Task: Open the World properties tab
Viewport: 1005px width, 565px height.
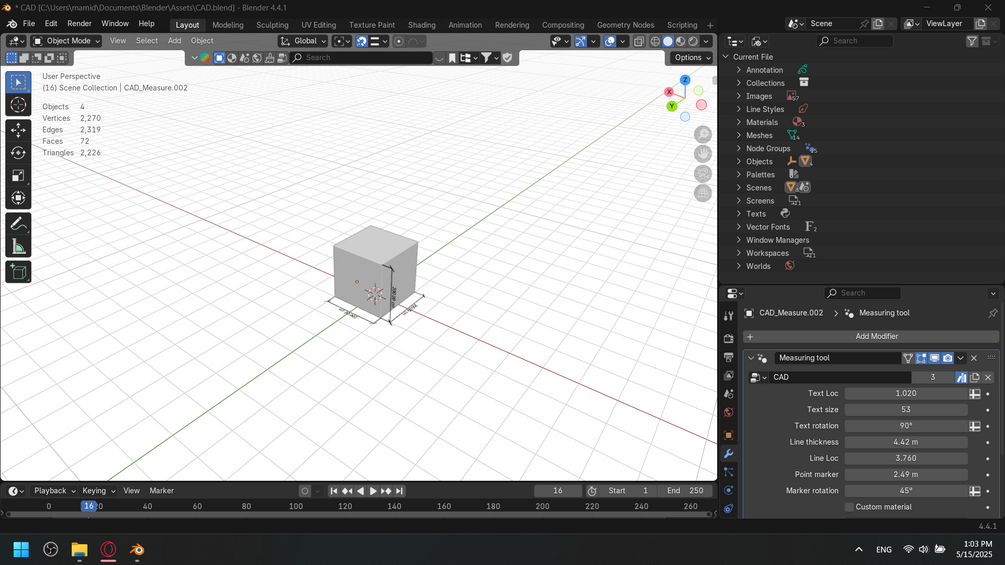Action: tap(728, 413)
